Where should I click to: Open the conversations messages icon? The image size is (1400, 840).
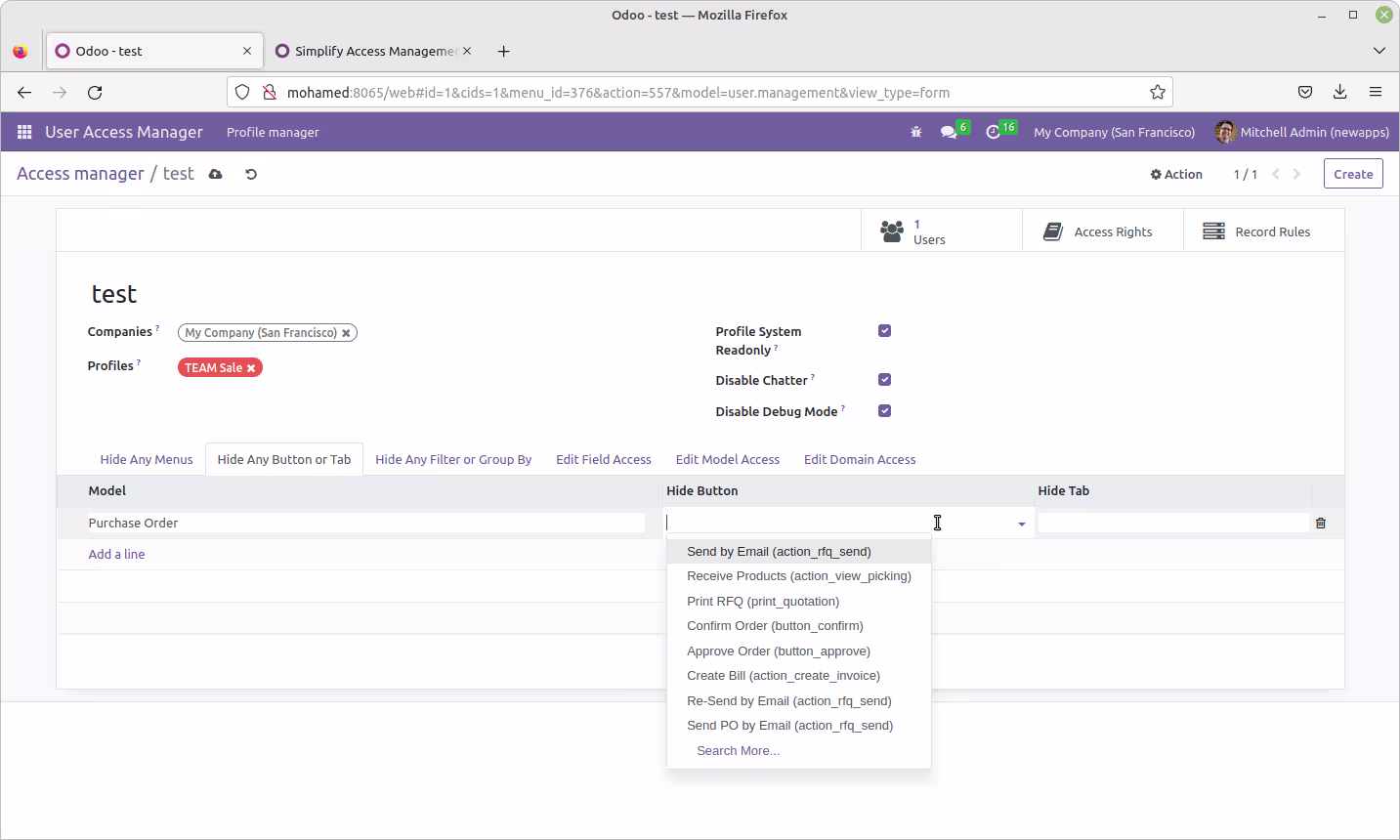pyautogui.click(x=949, y=132)
